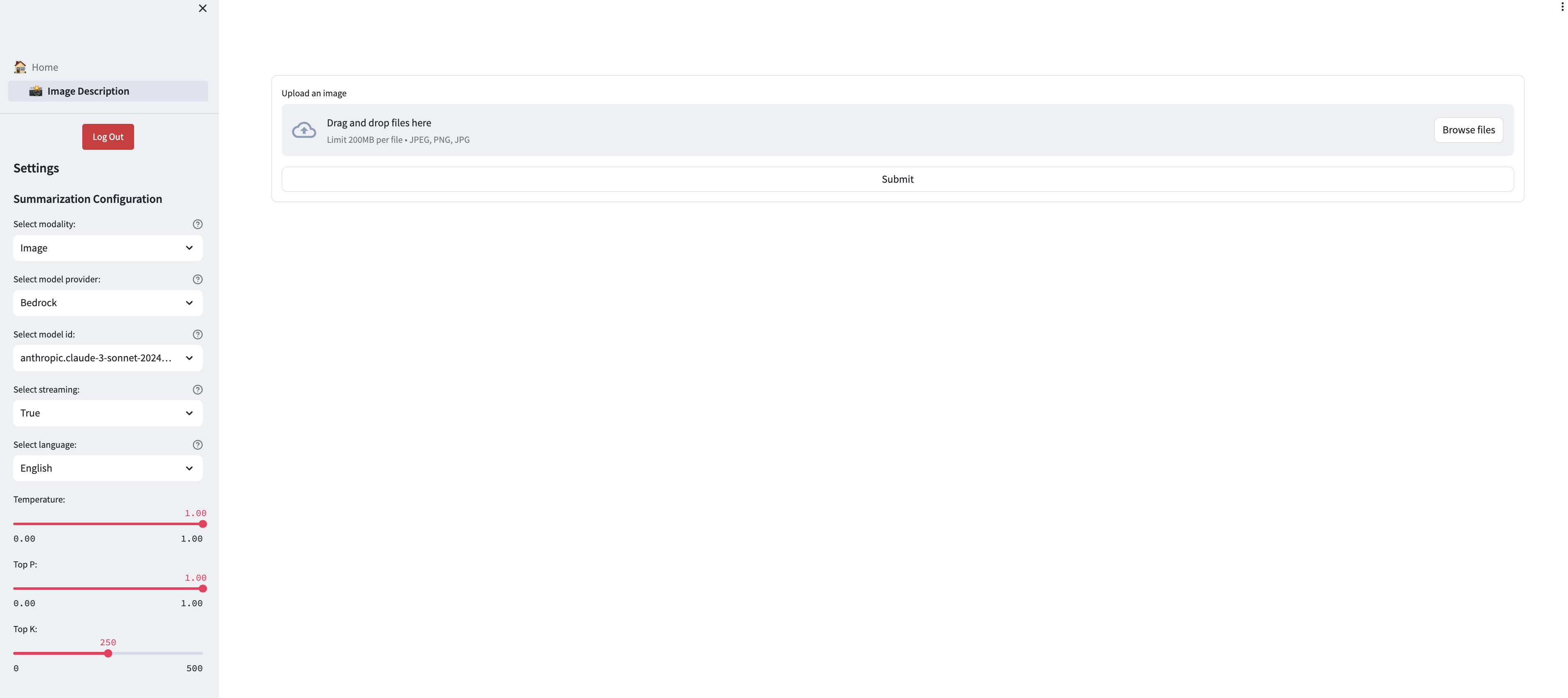Open the three-dot main menu
This screenshot has width=1568, height=698.
(x=1562, y=7)
